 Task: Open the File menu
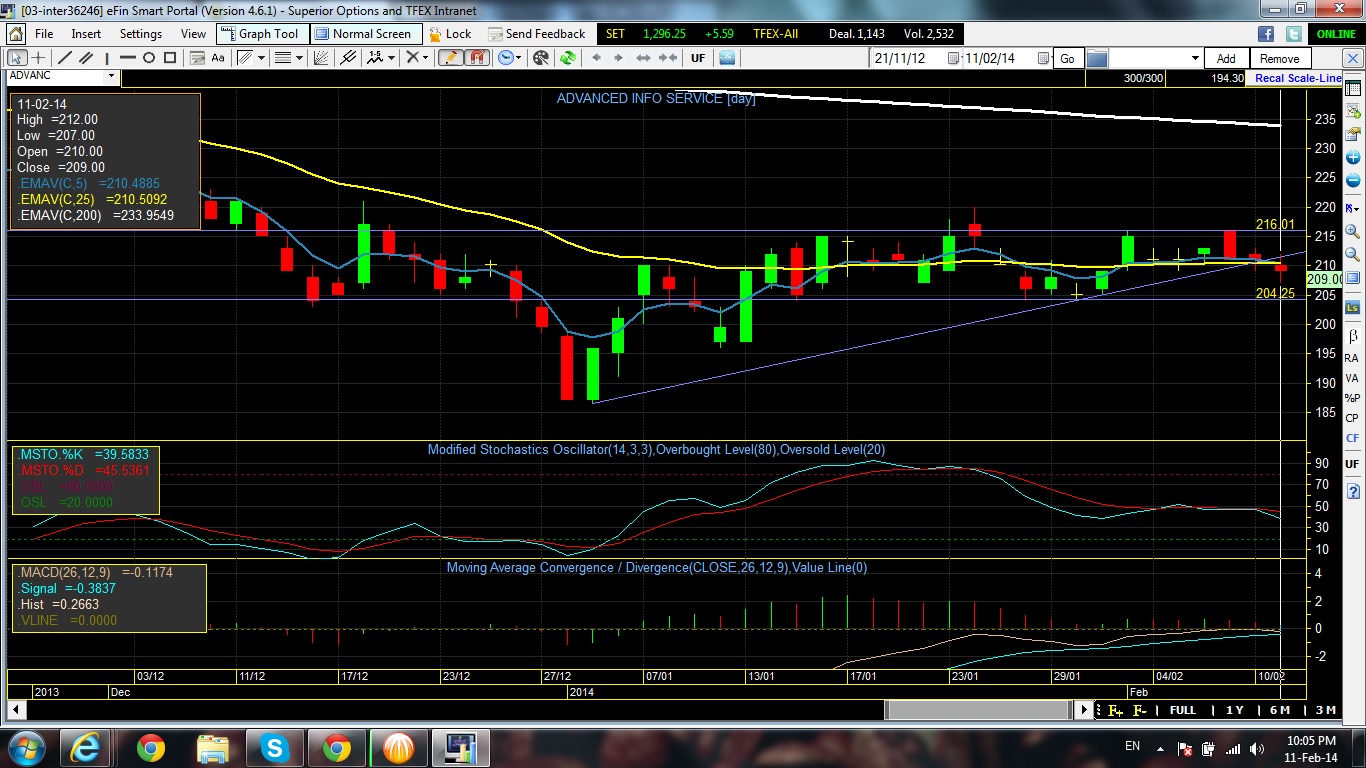[x=44, y=33]
